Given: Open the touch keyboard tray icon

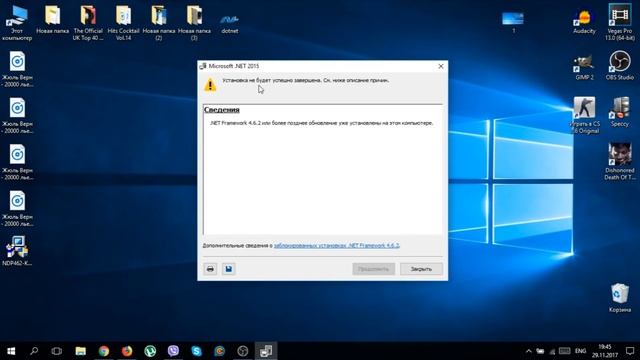Looking at the screenshot, I should click(564, 351).
